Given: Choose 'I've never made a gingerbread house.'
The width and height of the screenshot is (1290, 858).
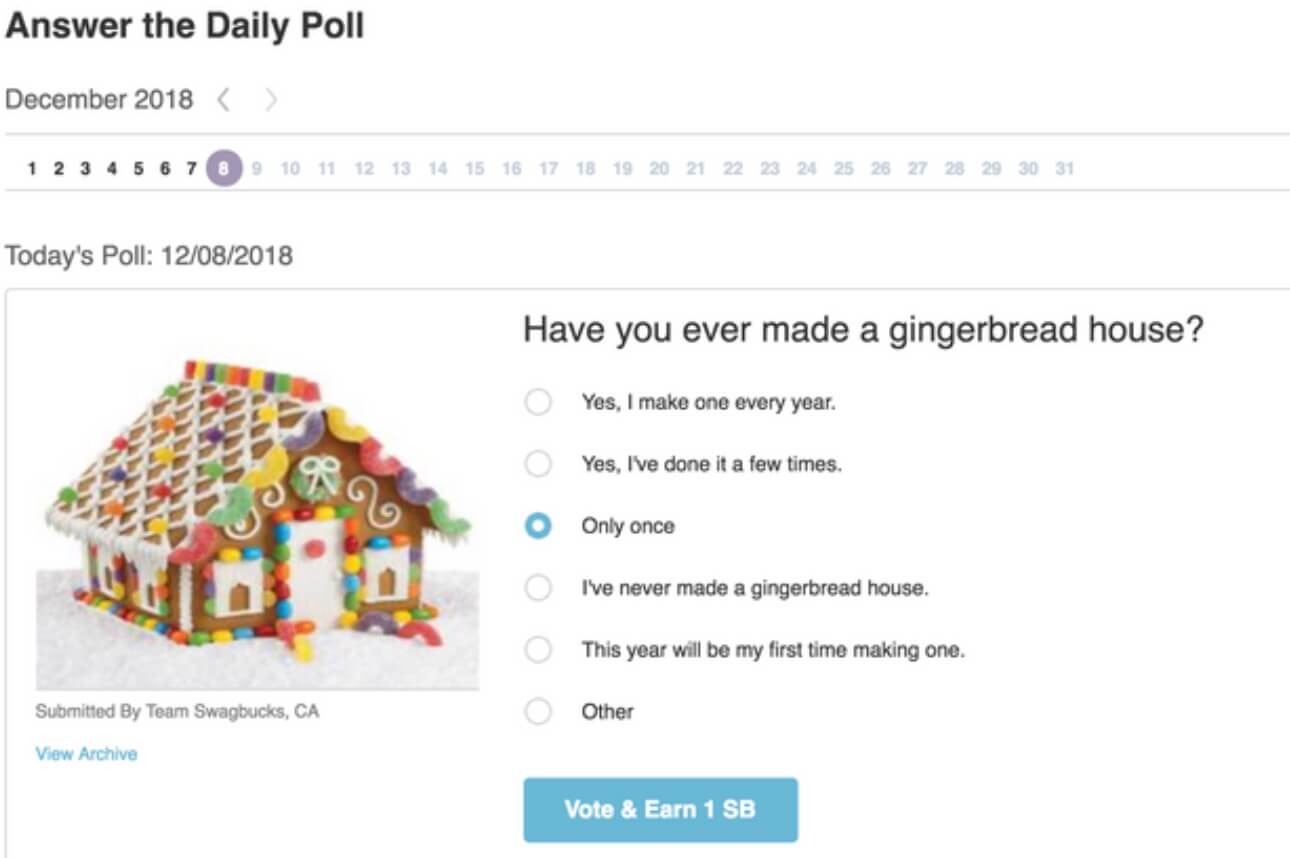Looking at the screenshot, I should [540, 587].
